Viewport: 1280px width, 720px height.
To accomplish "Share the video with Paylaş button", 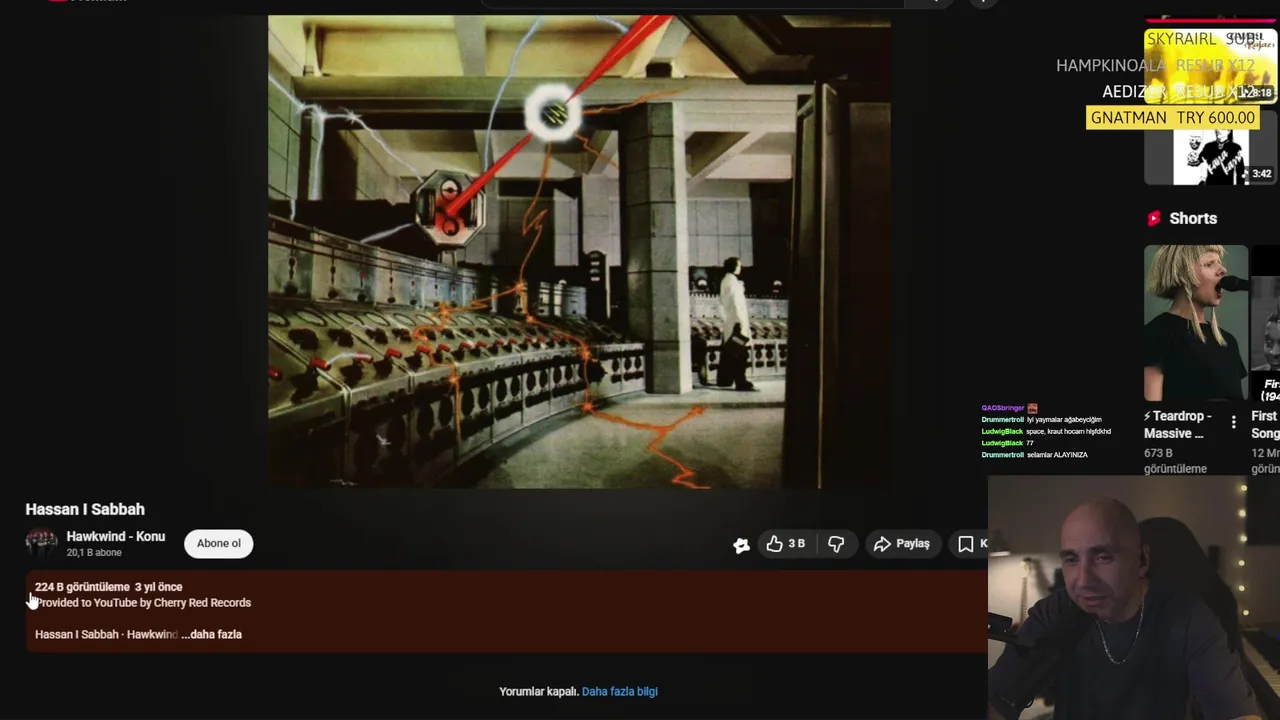I will [x=901, y=544].
